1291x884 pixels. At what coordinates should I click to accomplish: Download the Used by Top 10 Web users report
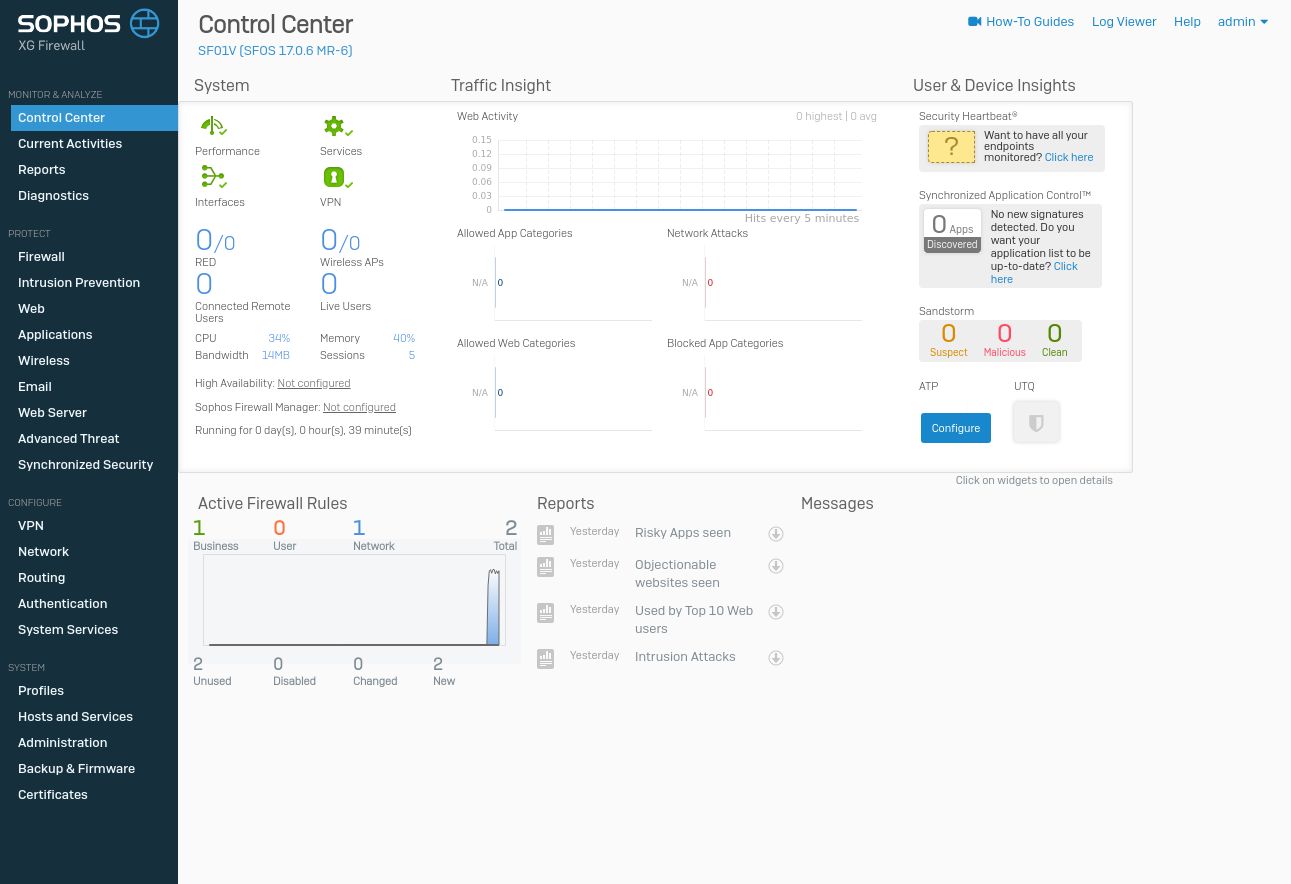tap(775, 611)
